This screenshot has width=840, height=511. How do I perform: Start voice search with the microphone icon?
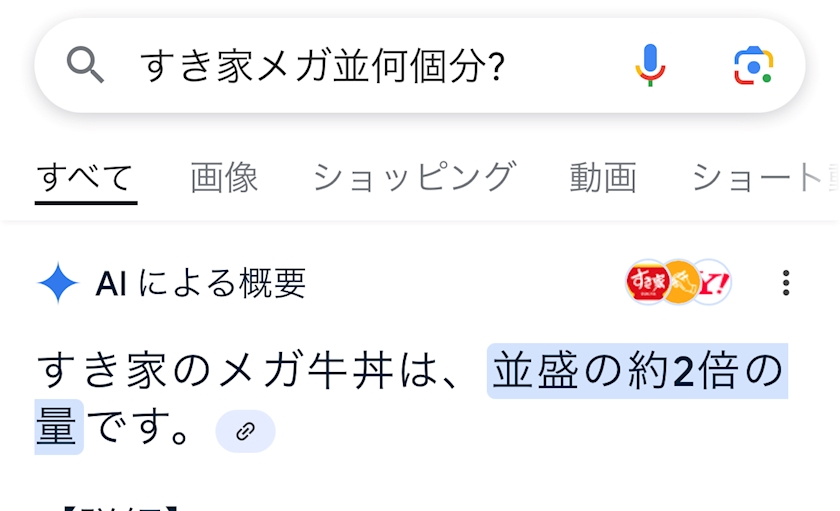[x=650, y=66]
